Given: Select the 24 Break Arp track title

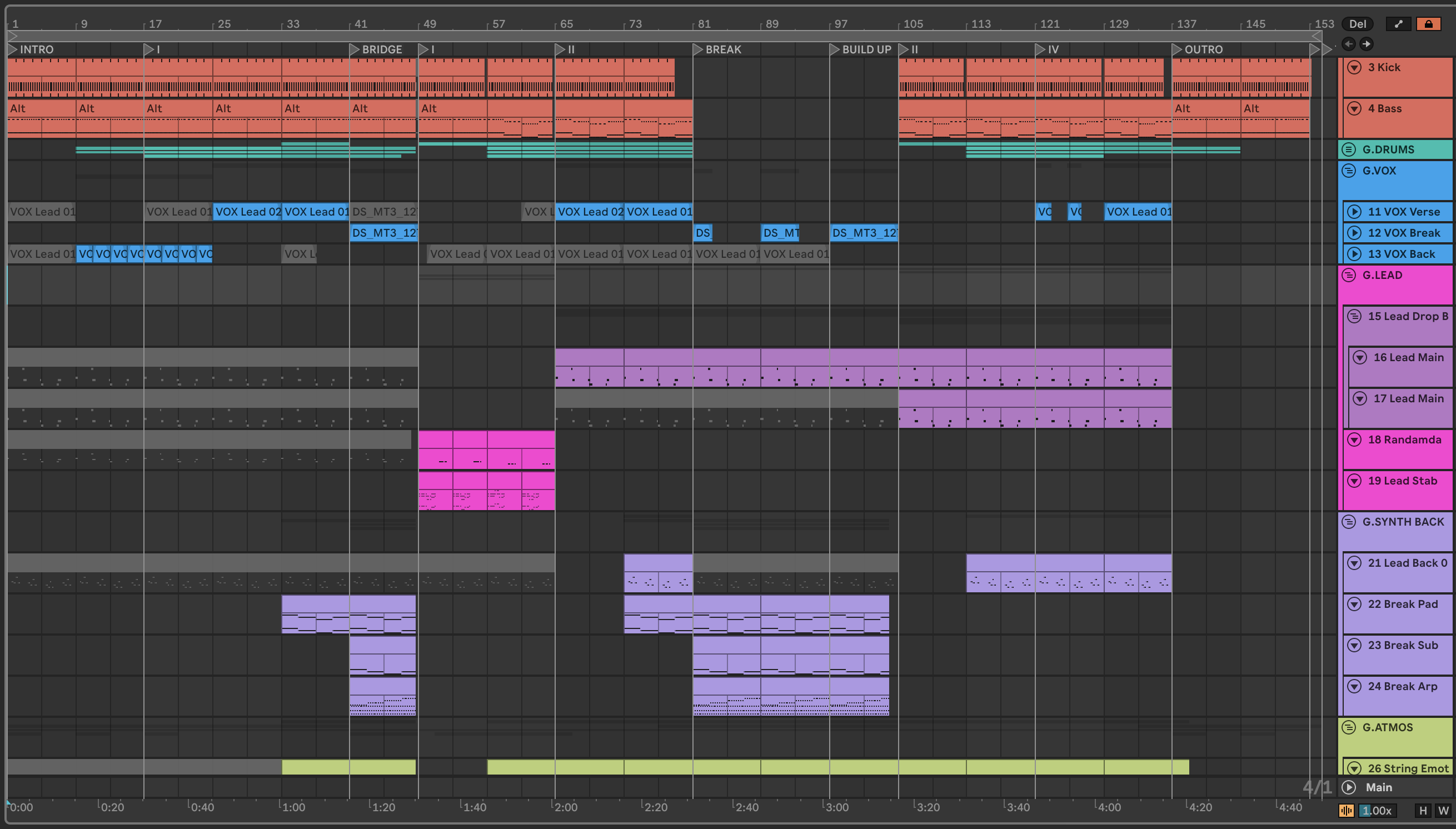Looking at the screenshot, I should pos(1403,686).
